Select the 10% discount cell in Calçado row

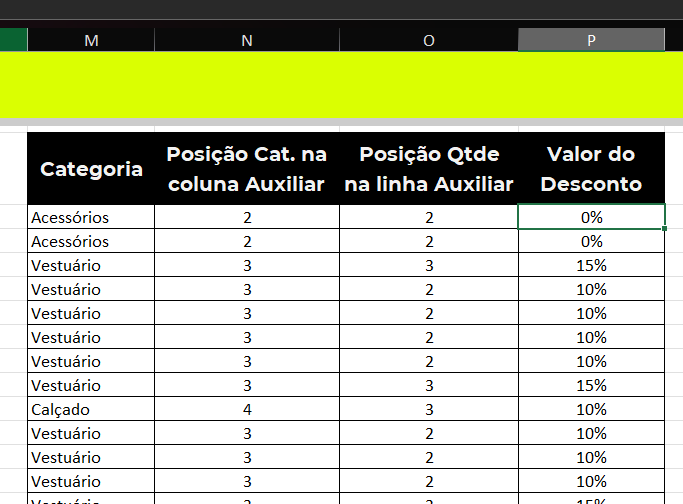[x=591, y=409]
